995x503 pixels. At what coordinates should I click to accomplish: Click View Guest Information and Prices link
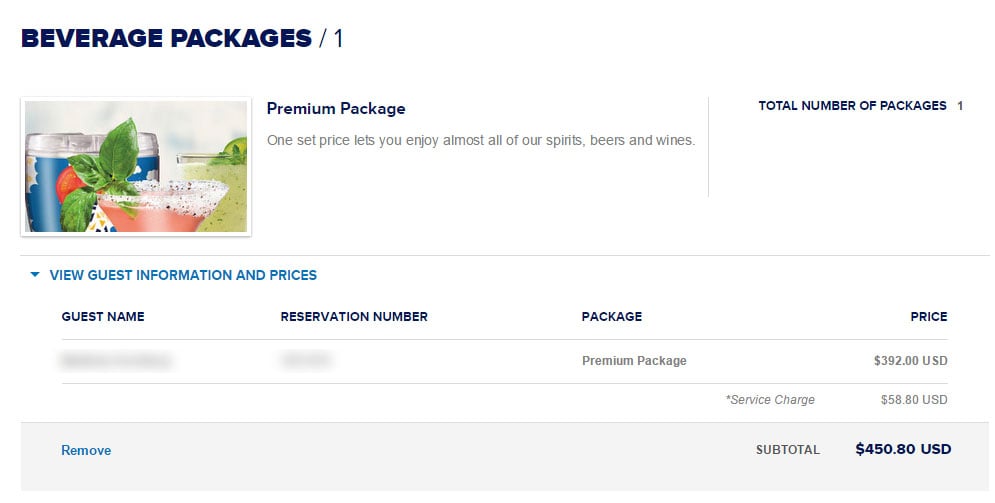pos(183,275)
